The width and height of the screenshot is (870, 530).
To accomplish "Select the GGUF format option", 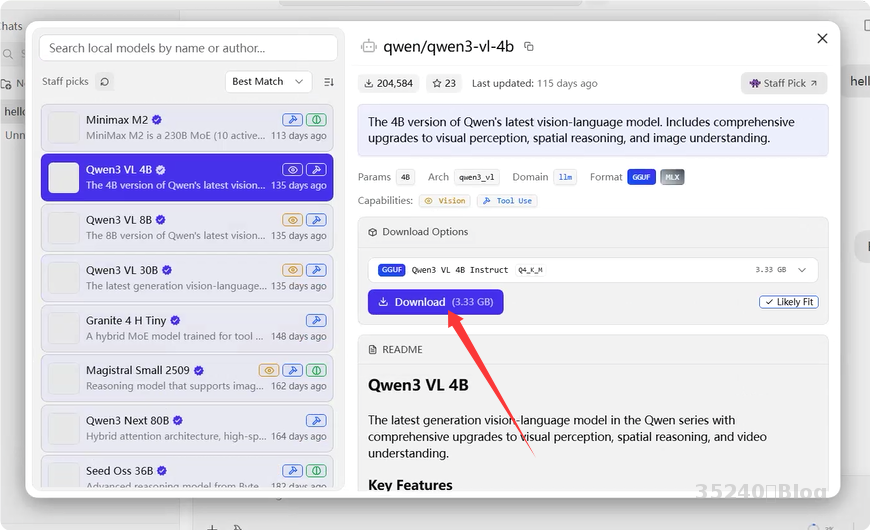I will coord(641,177).
